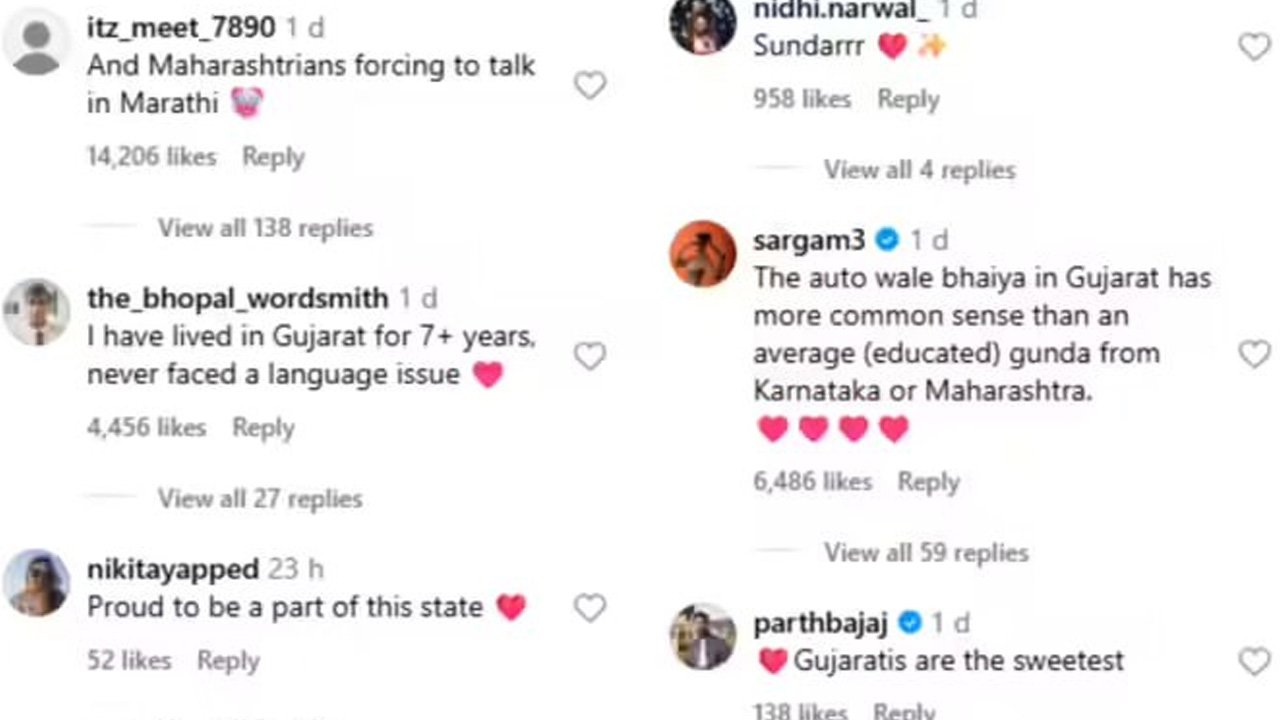The image size is (1280, 720).
Task: Expand View all 27 replies
Action: pyautogui.click(x=260, y=498)
